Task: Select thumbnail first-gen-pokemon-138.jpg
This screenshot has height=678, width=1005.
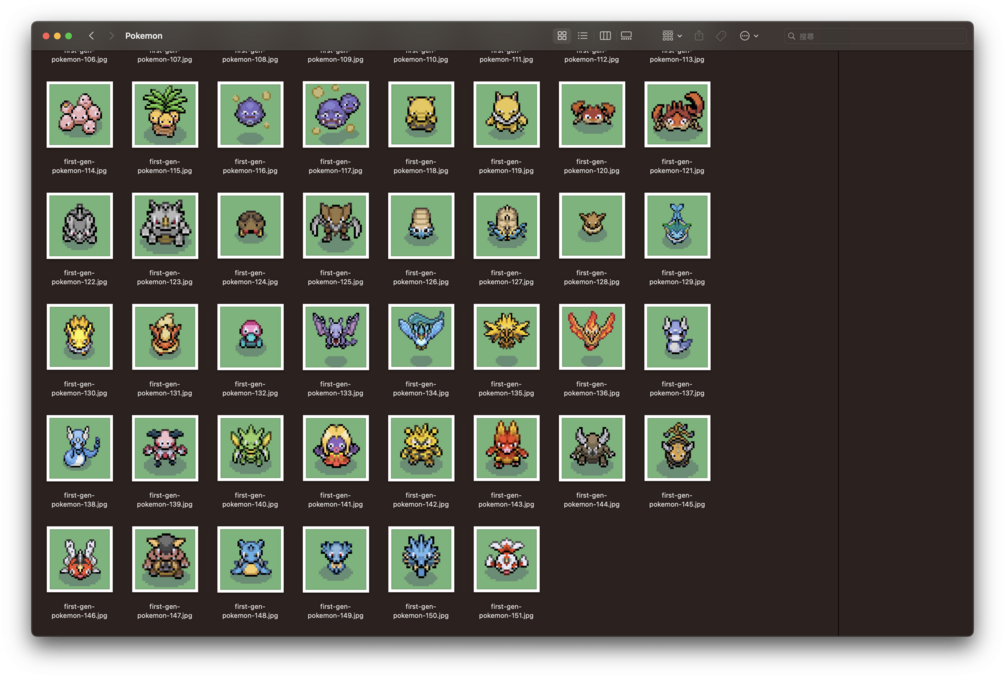Action: [x=79, y=448]
